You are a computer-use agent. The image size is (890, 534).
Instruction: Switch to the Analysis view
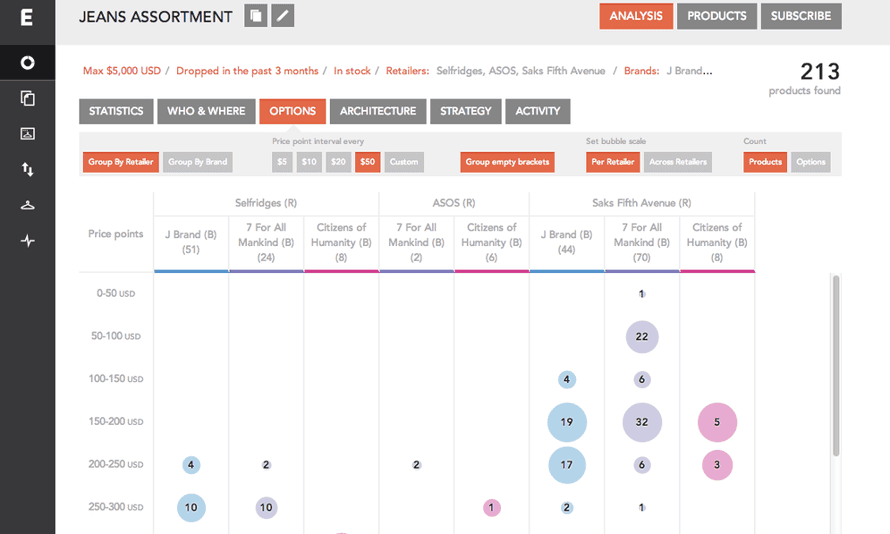coord(636,16)
